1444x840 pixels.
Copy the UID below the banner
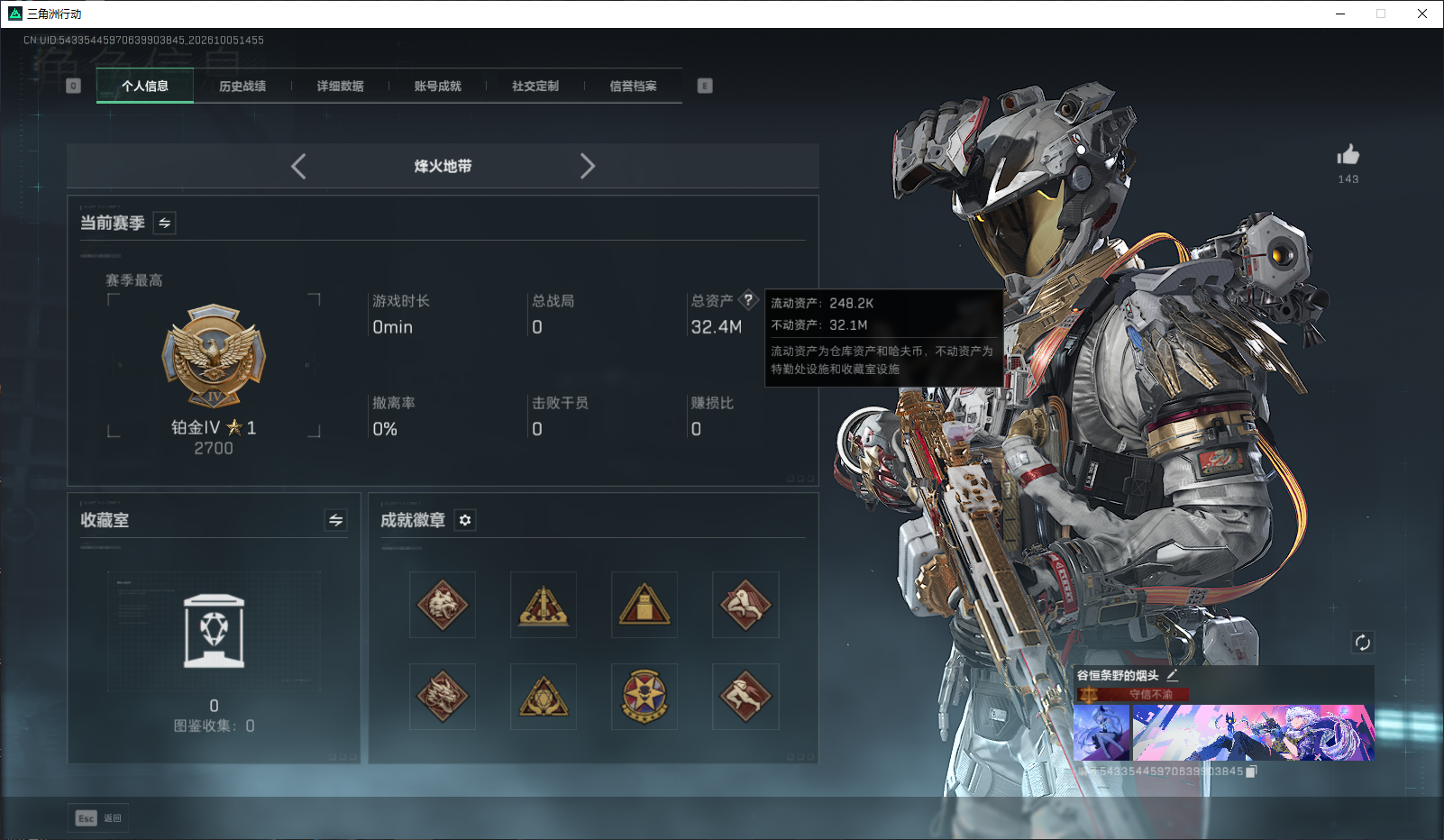coord(1251,772)
